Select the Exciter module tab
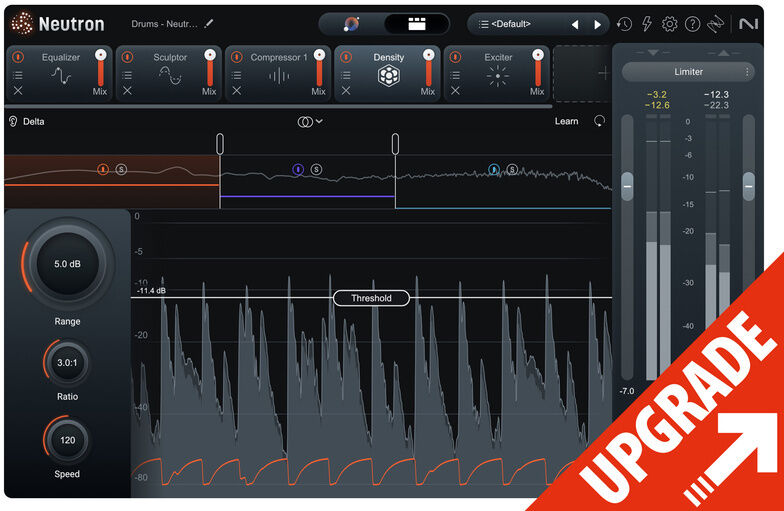 tap(496, 74)
